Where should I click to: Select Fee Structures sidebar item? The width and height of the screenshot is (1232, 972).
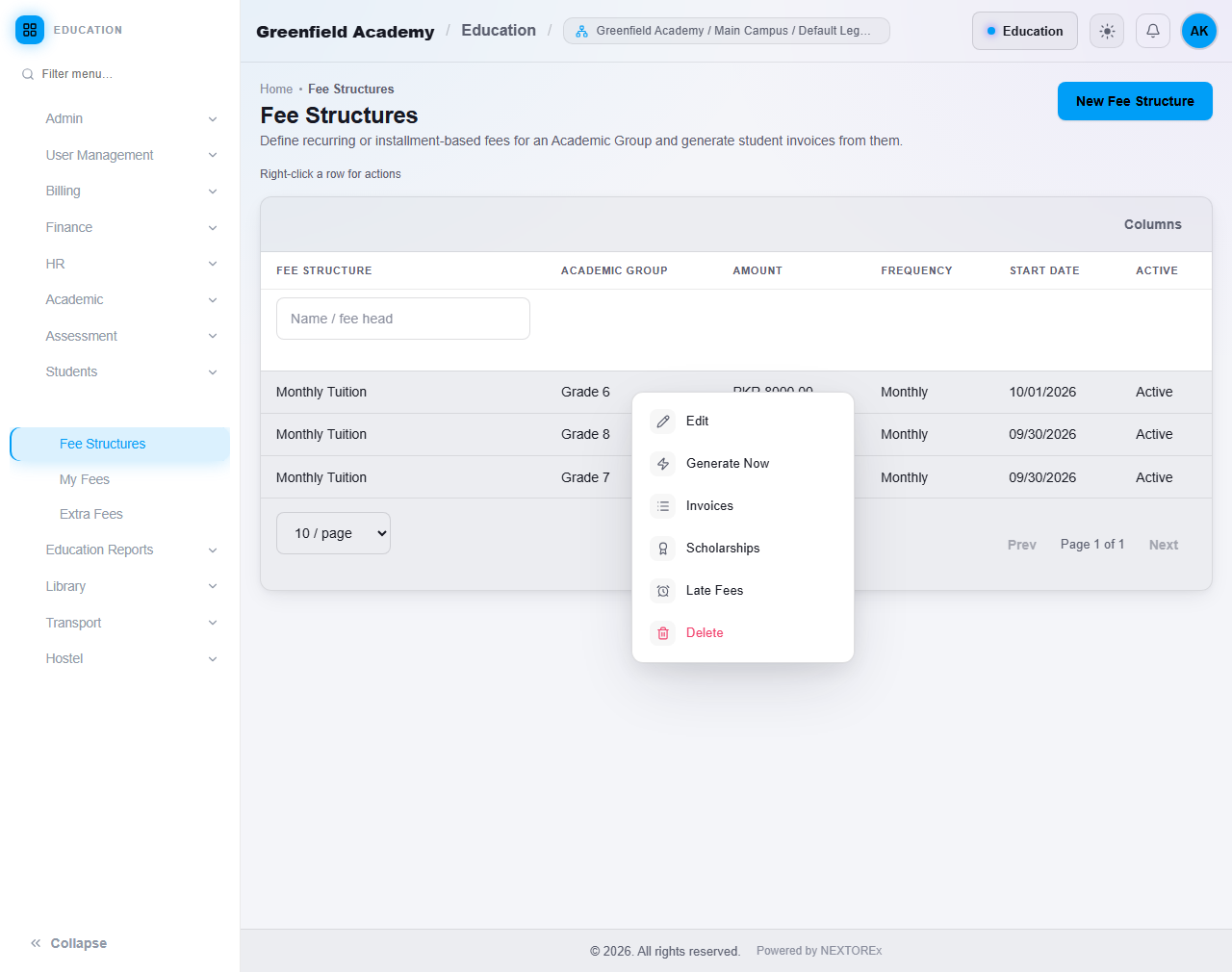tap(120, 444)
